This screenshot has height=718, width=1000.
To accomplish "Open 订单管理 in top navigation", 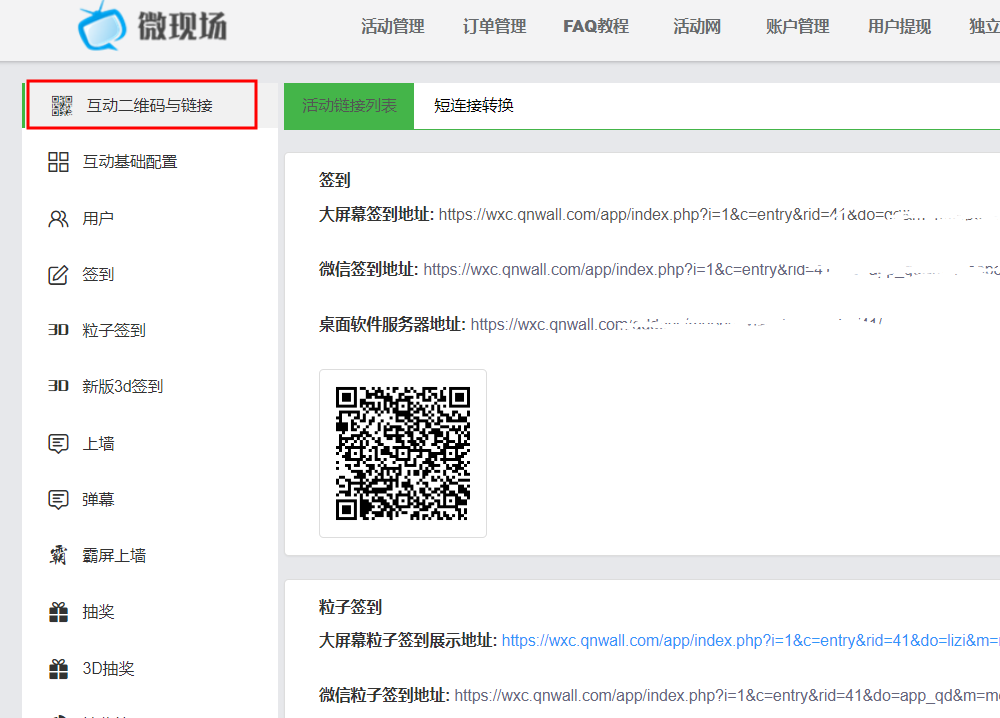I will tap(494, 27).
